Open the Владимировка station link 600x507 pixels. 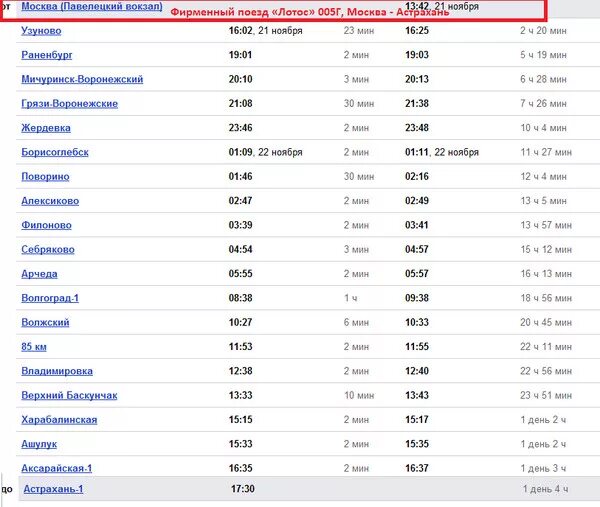point(57,371)
